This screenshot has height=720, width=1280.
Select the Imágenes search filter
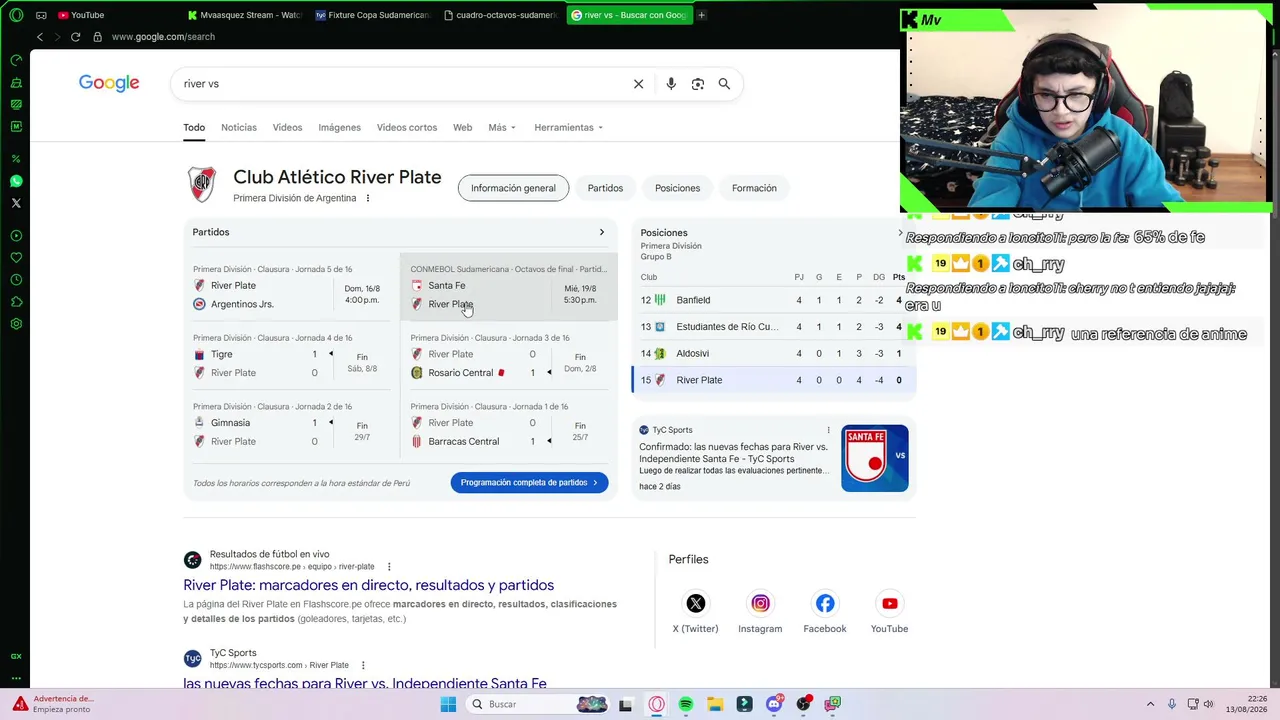(339, 127)
